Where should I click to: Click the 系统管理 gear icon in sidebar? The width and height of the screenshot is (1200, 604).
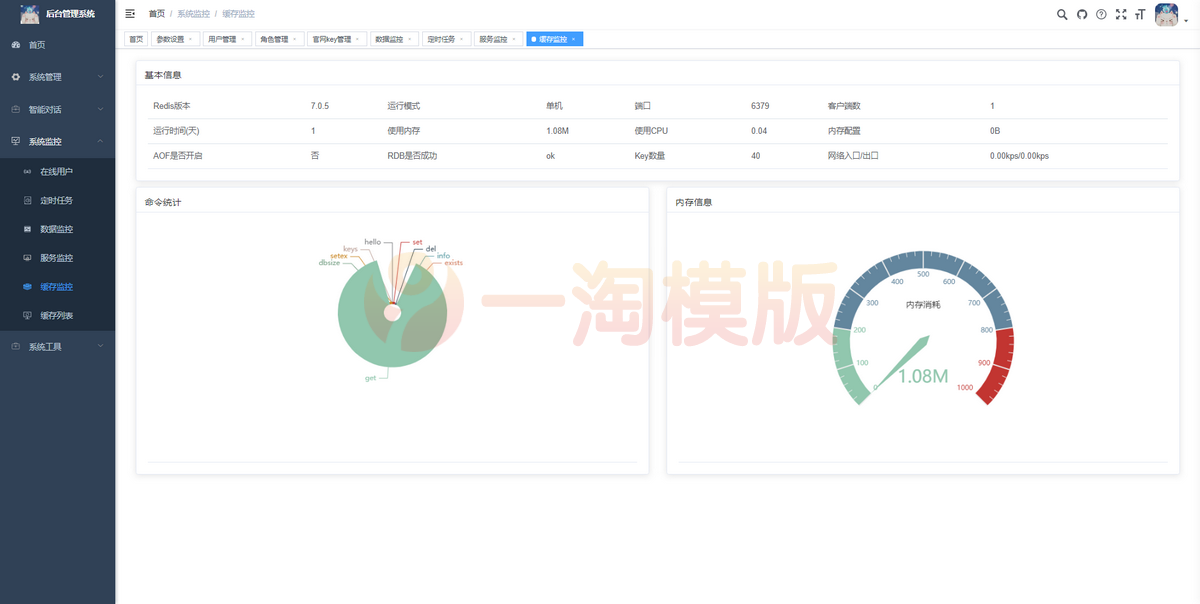click(16, 77)
